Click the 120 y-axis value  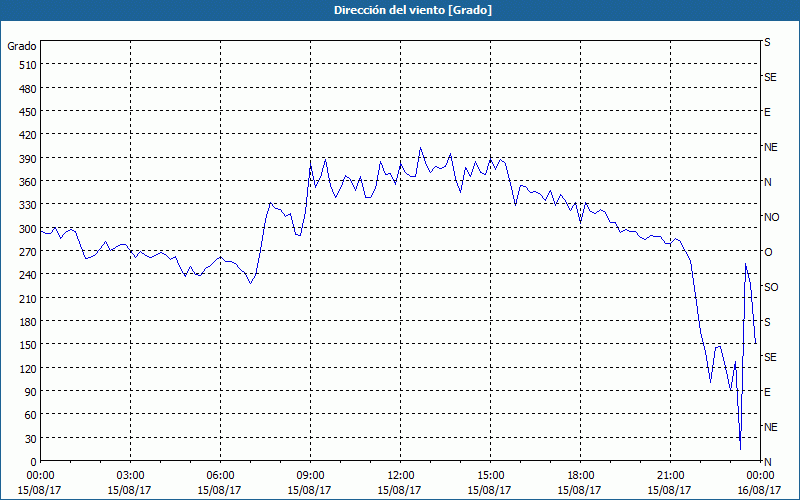click(28, 368)
